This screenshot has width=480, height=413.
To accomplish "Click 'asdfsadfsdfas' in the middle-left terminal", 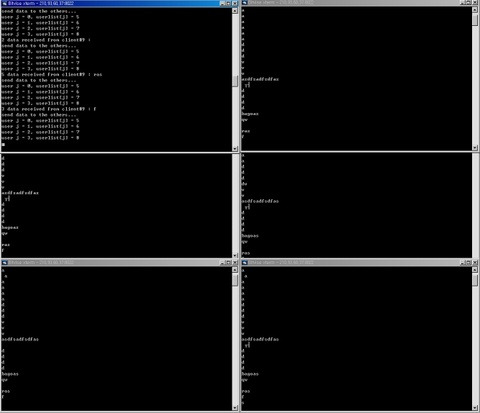I will coord(20,193).
